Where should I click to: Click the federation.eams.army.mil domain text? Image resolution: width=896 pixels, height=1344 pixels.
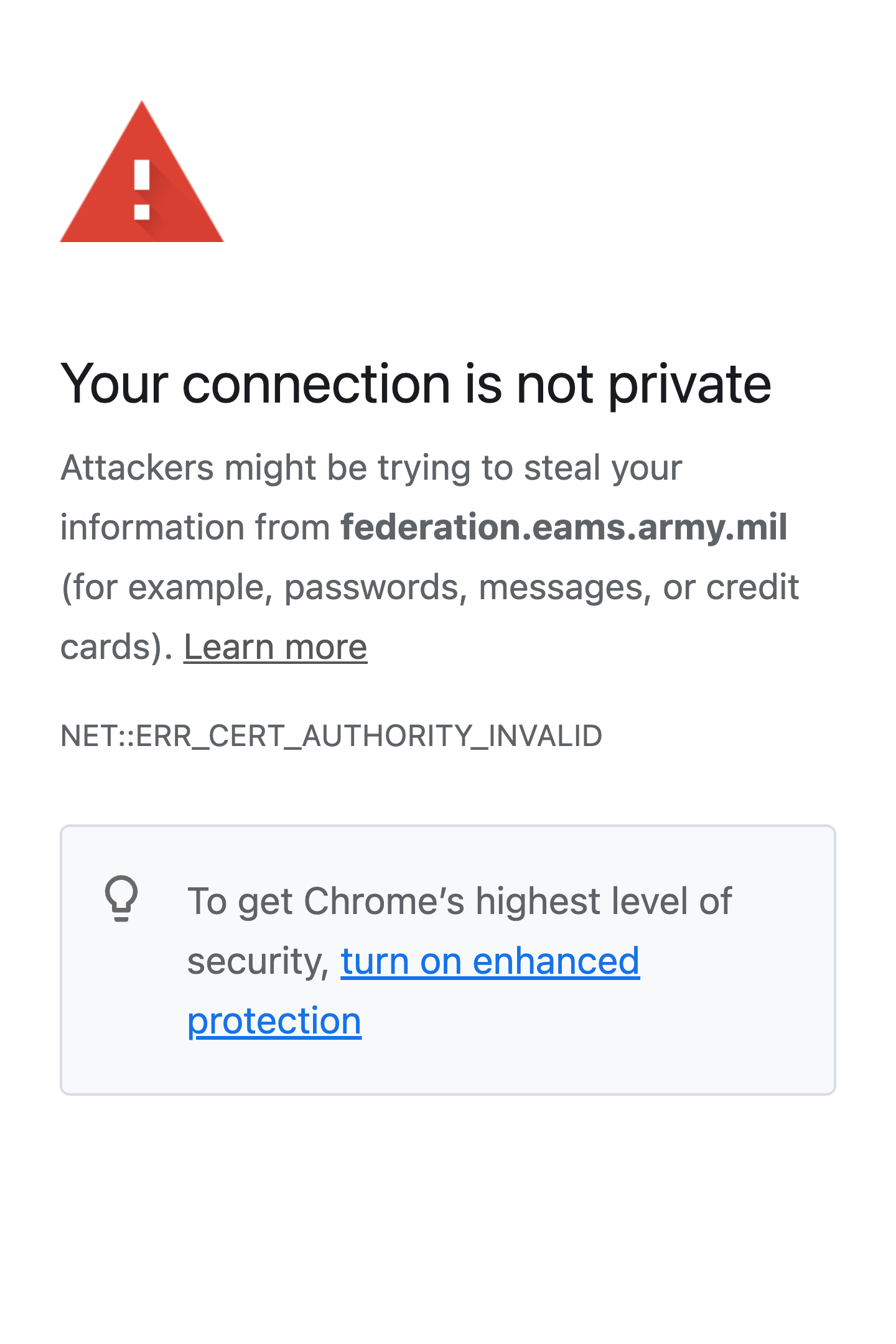(x=563, y=528)
